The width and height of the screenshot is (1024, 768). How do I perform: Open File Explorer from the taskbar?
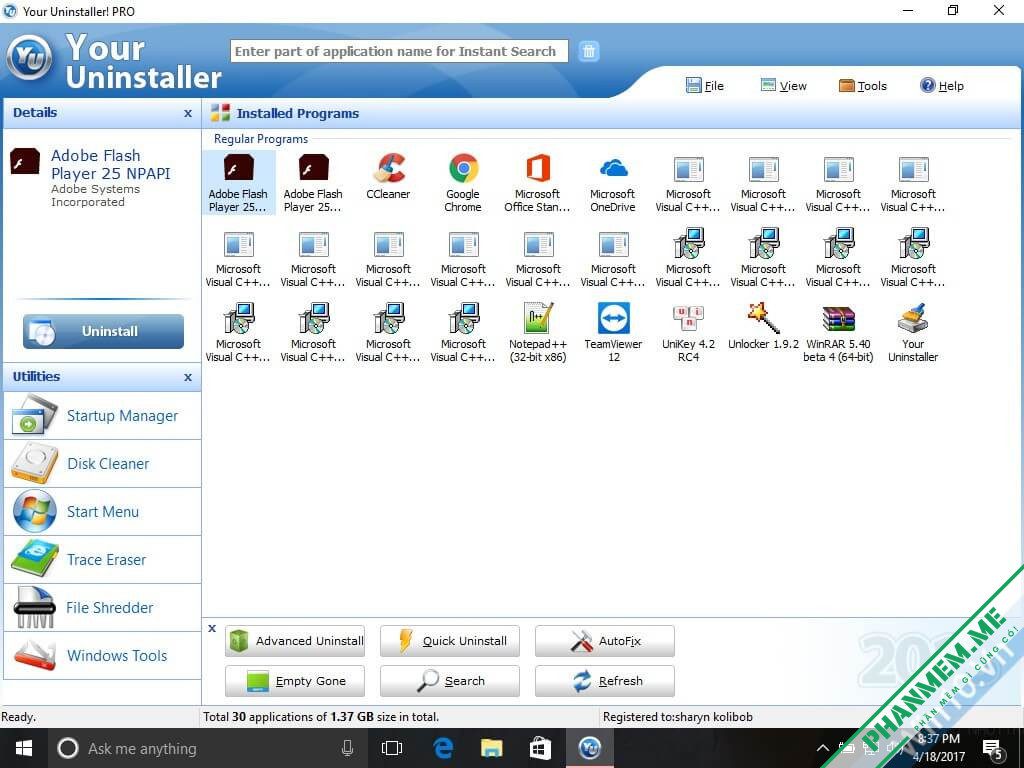(x=492, y=748)
